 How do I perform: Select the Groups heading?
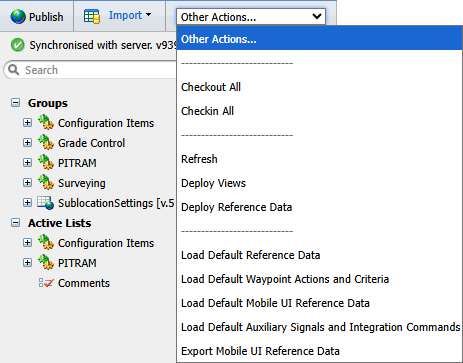(48, 103)
